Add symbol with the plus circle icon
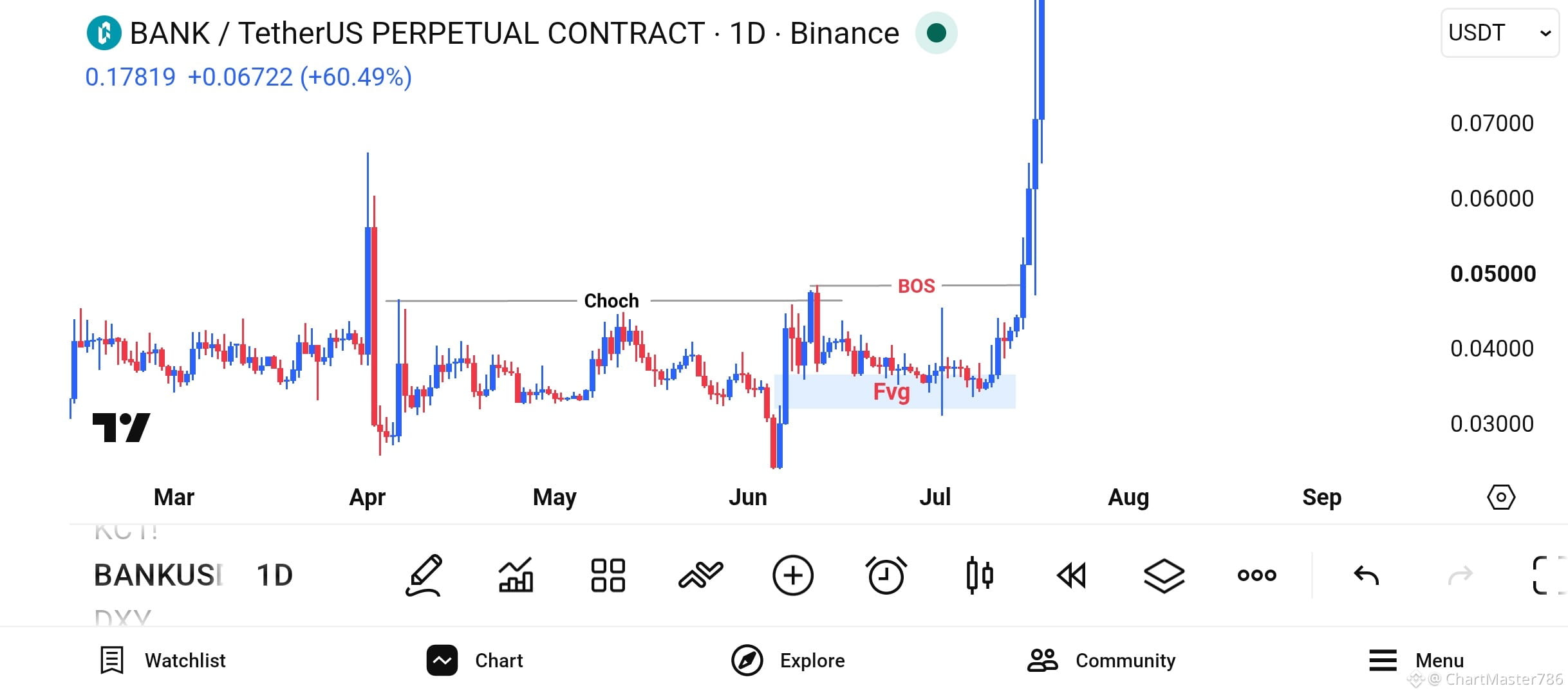The image size is (1568, 695). click(x=793, y=575)
